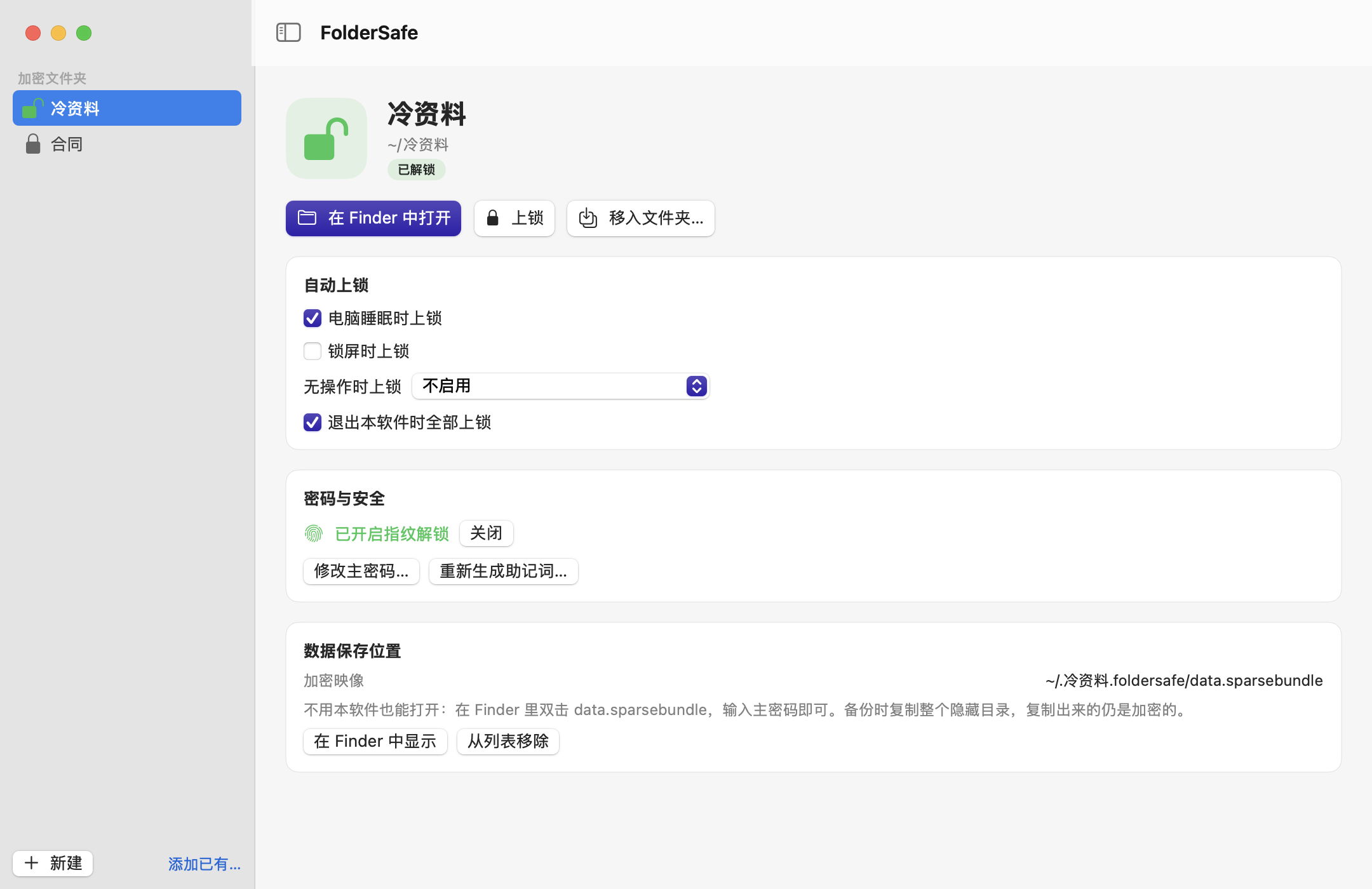Turn off fingerprint unlock with 关闭
This screenshot has width=1372, height=889.
pyautogui.click(x=487, y=533)
